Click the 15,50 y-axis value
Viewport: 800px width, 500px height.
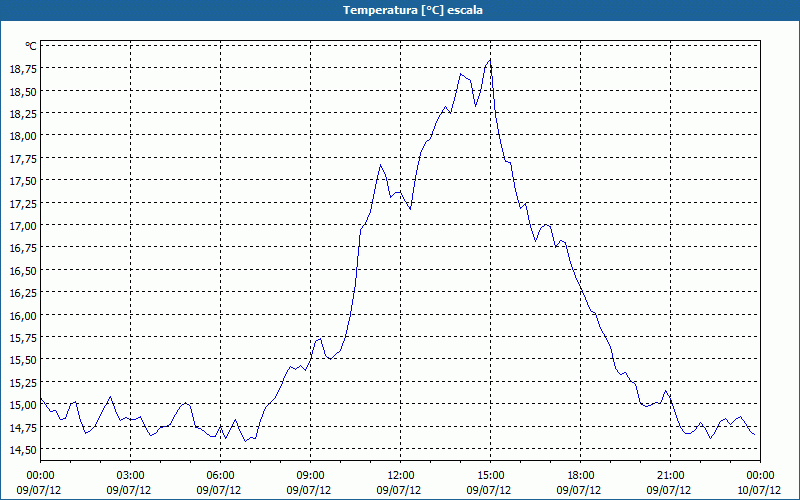[x=23, y=360]
